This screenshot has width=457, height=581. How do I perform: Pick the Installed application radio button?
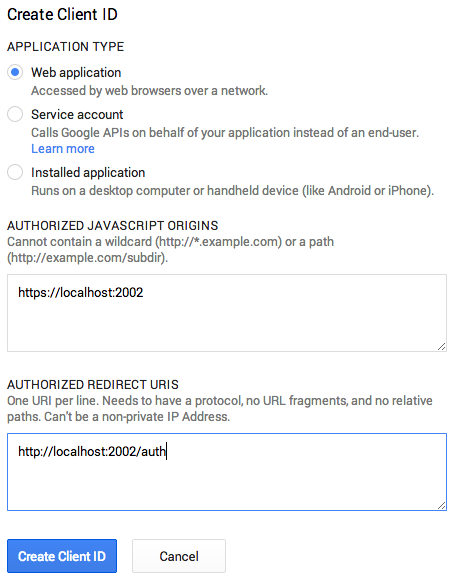(15, 172)
